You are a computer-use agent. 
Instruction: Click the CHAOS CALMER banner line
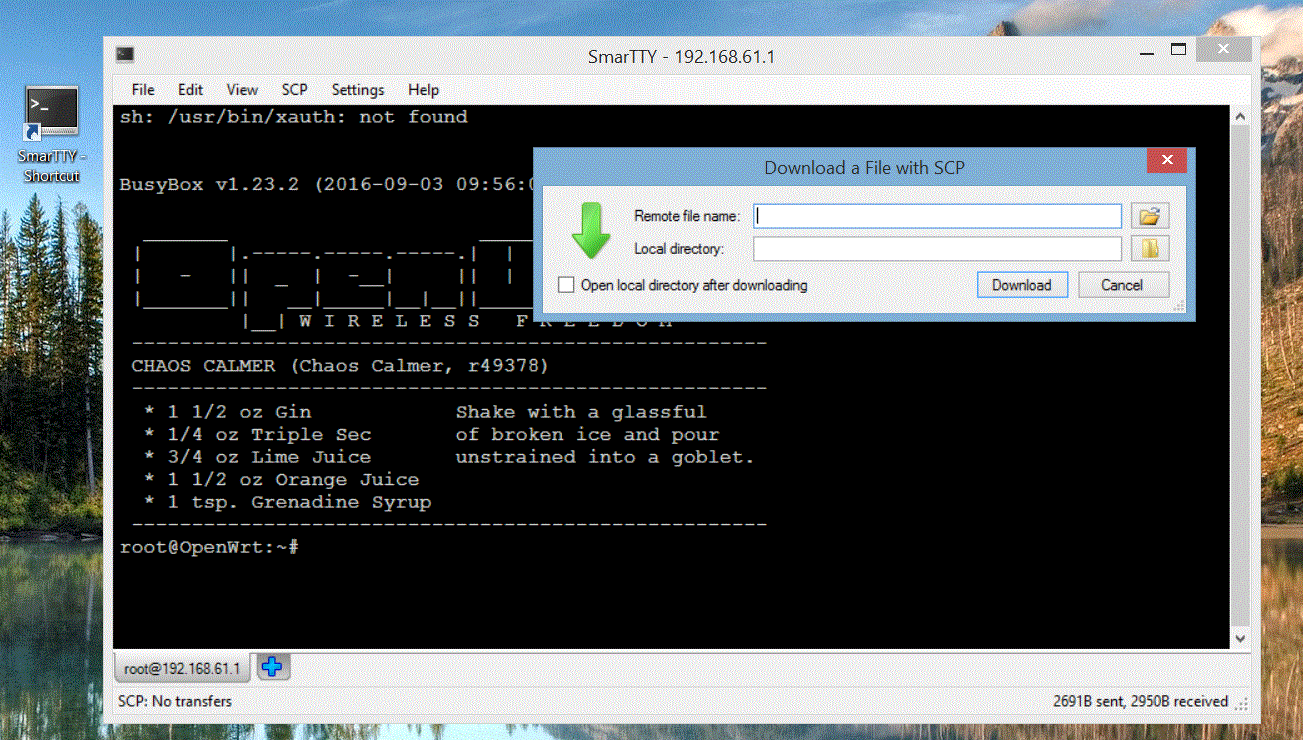tap(340, 366)
